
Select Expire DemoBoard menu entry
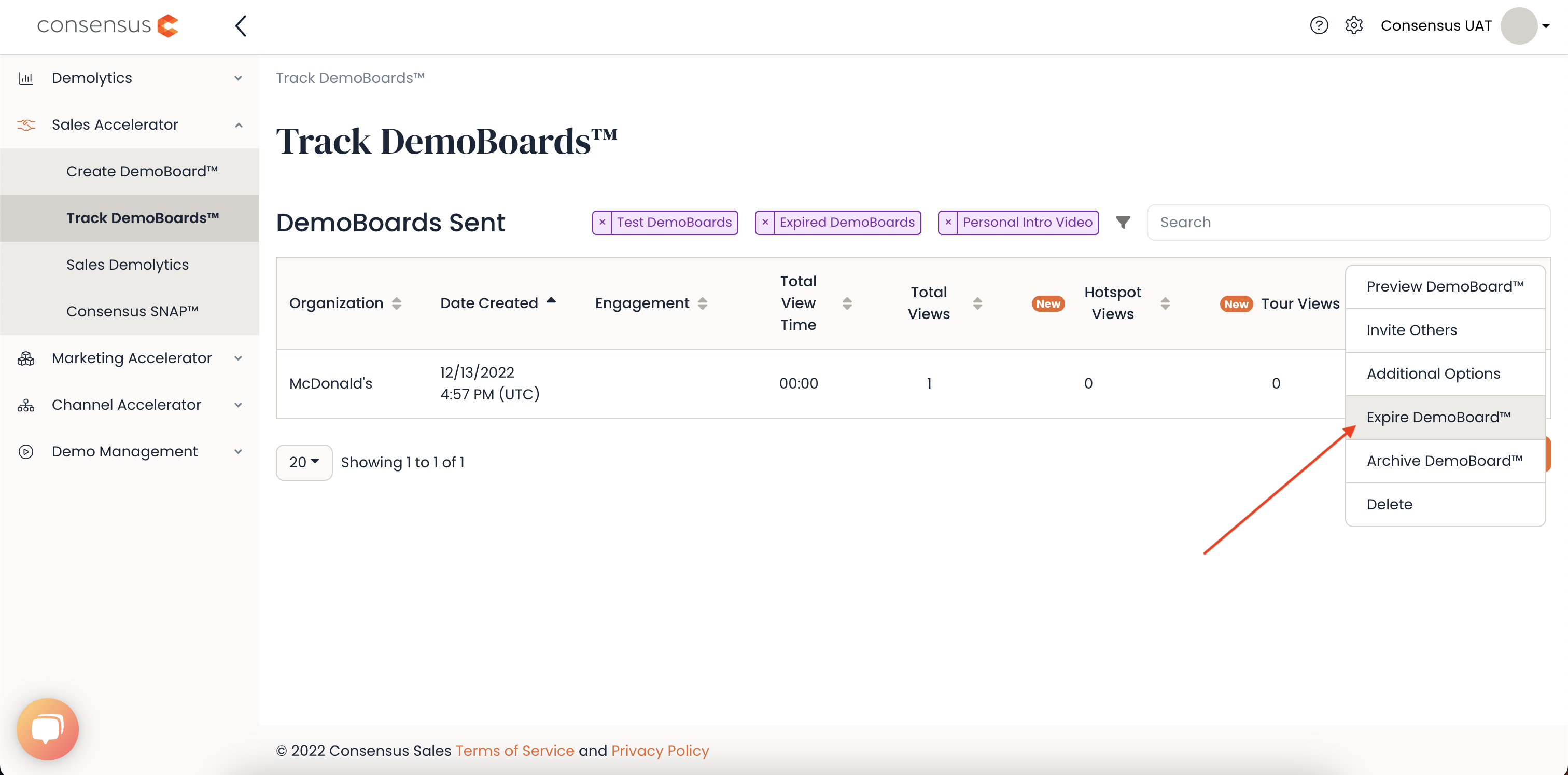(x=1445, y=418)
